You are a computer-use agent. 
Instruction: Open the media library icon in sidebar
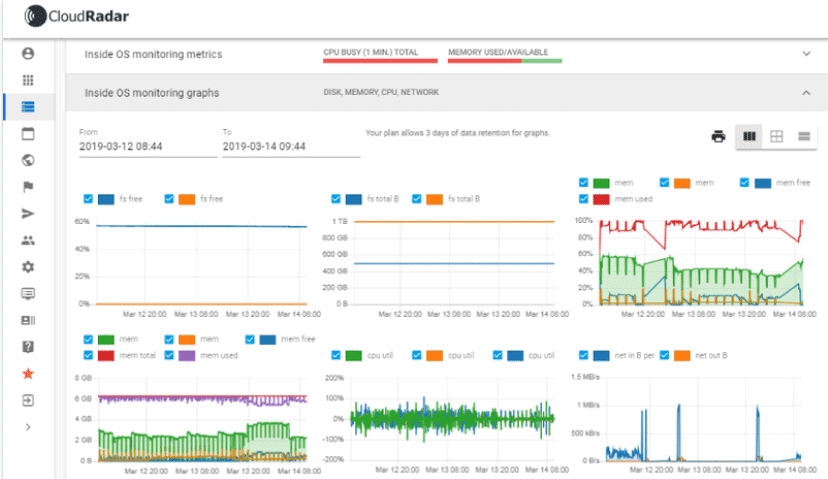tap(28, 320)
